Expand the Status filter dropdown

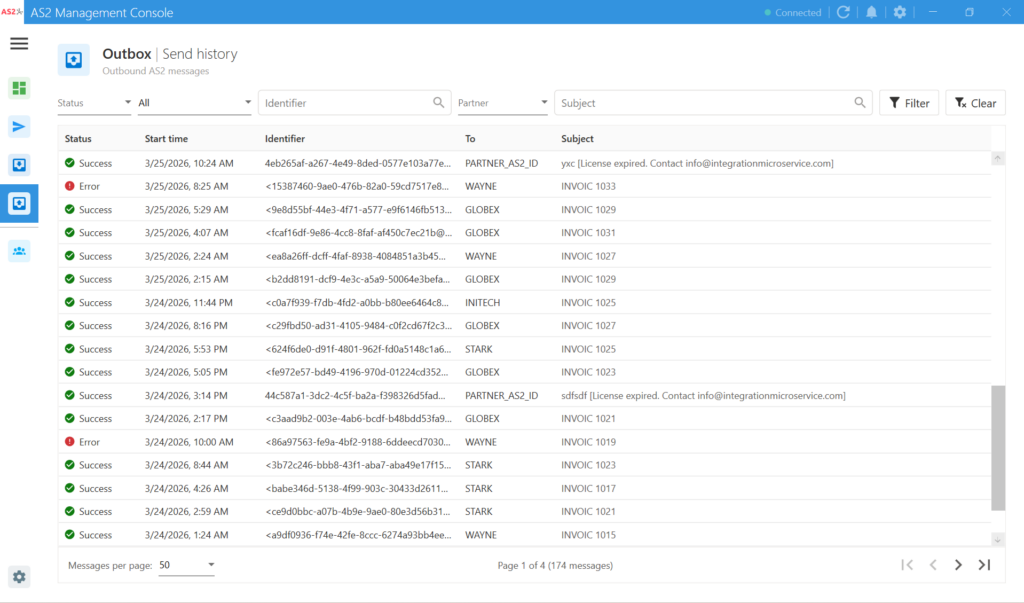(94, 103)
